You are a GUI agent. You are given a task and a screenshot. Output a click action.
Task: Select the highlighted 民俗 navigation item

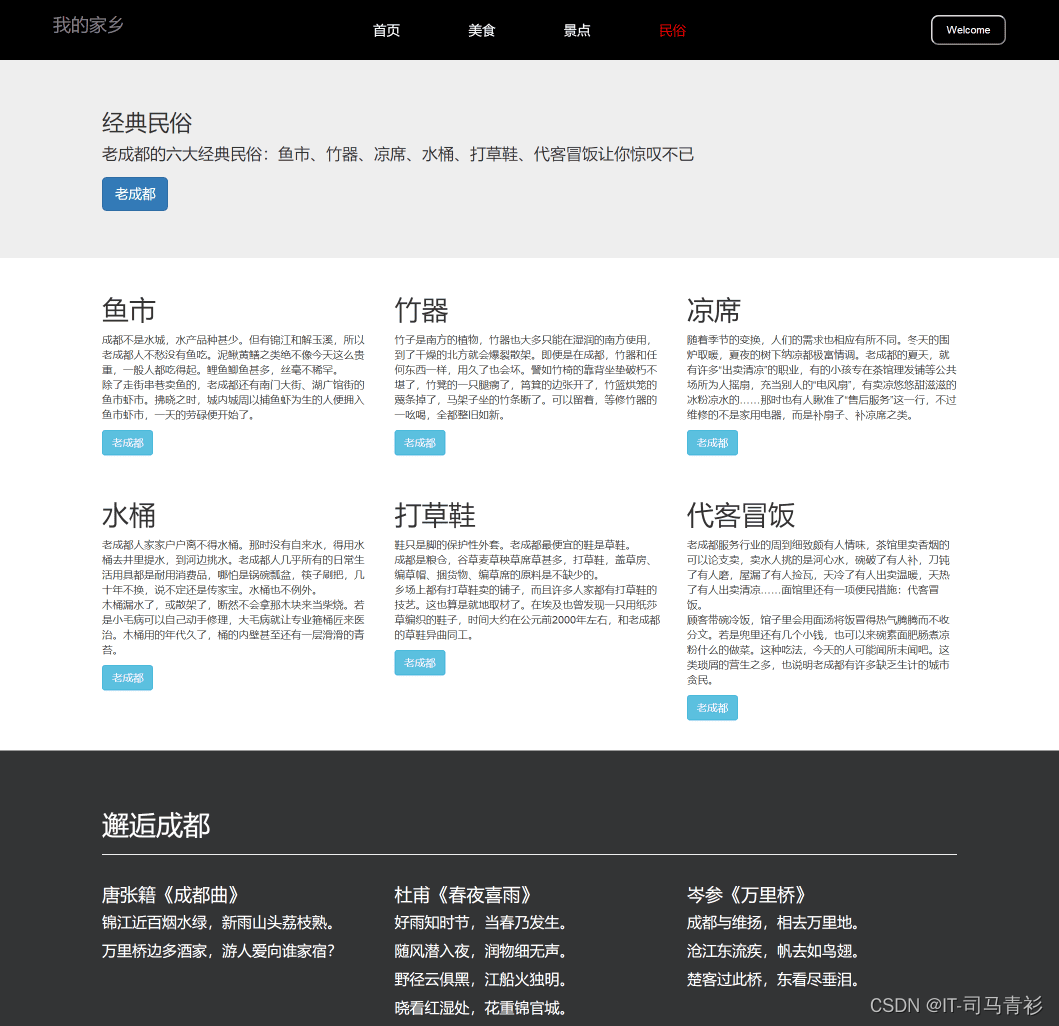[x=673, y=30]
